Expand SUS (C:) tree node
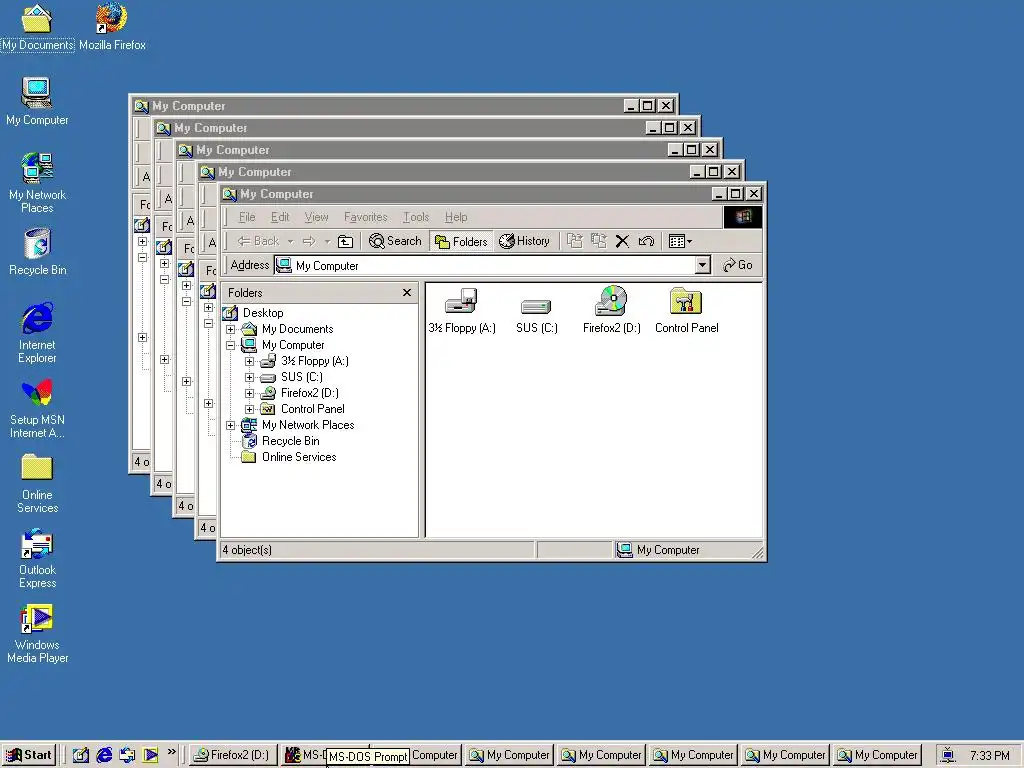Viewport: 1024px width, 768px height. (x=249, y=377)
